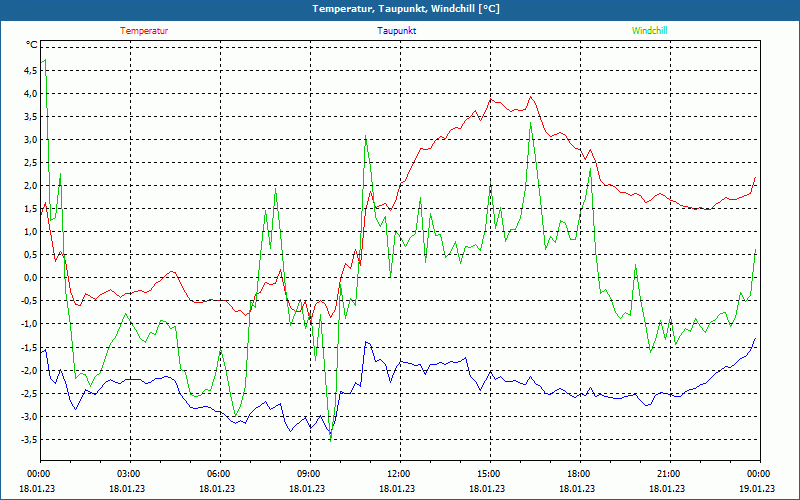The width and height of the screenshot is (800, 500).
Task: Click the red Temperatur legend label
Action: point(144,31)
